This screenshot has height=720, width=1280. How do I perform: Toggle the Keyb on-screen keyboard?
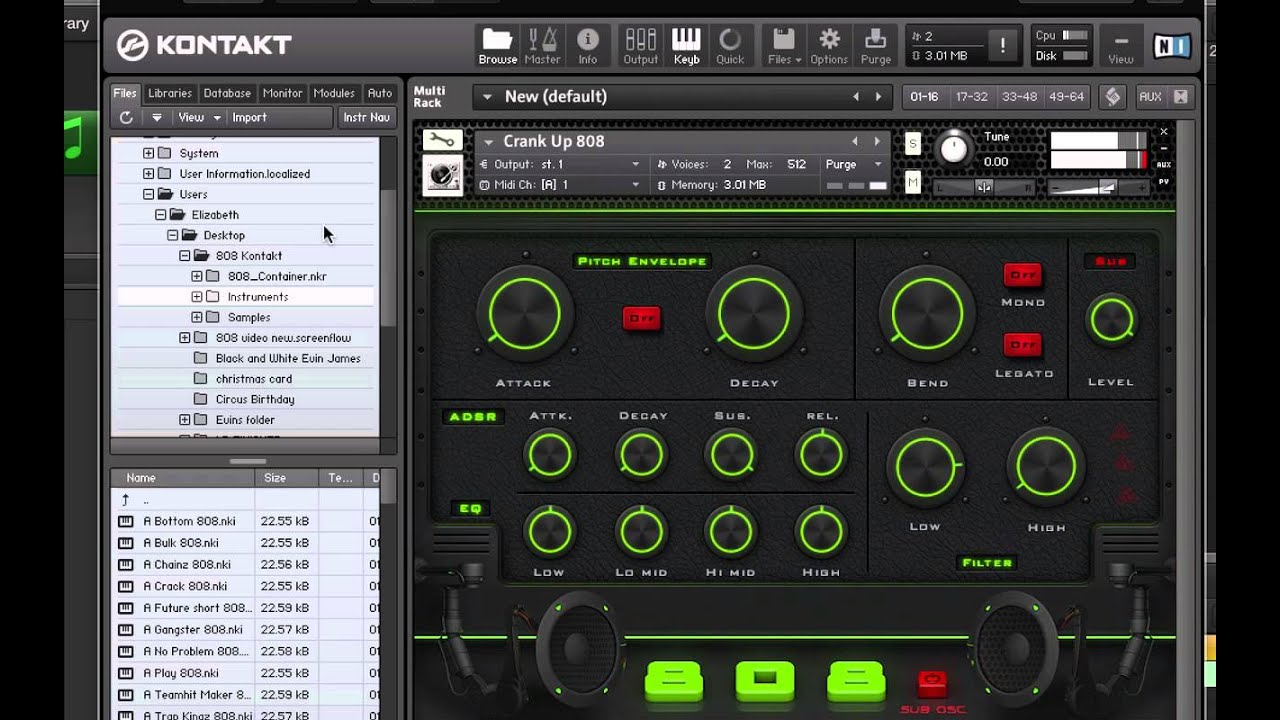tap(686, 46)
